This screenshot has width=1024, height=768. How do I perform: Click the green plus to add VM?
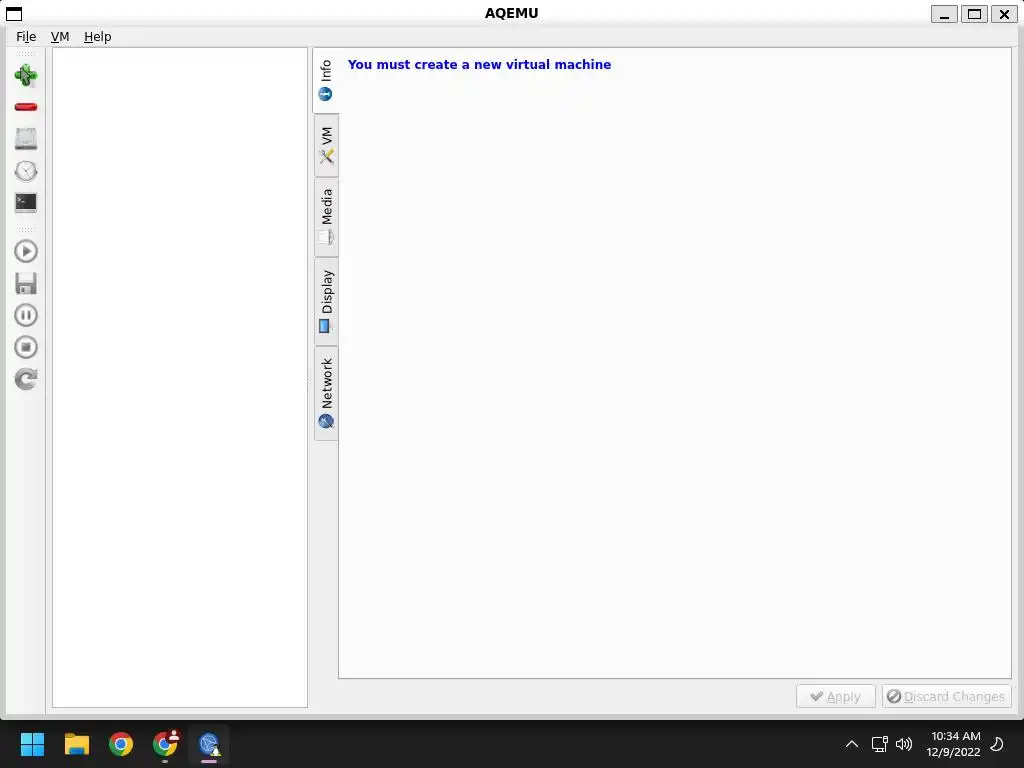click(x=26, y=76)
